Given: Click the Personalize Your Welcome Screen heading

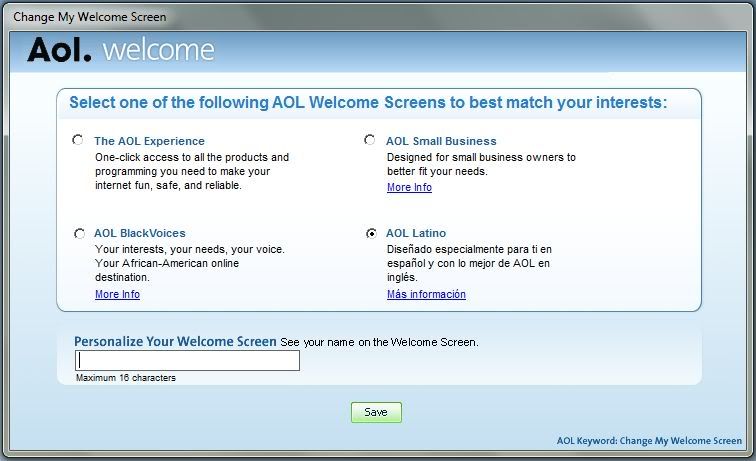Looking at the screenshot, I should point(176,341).
